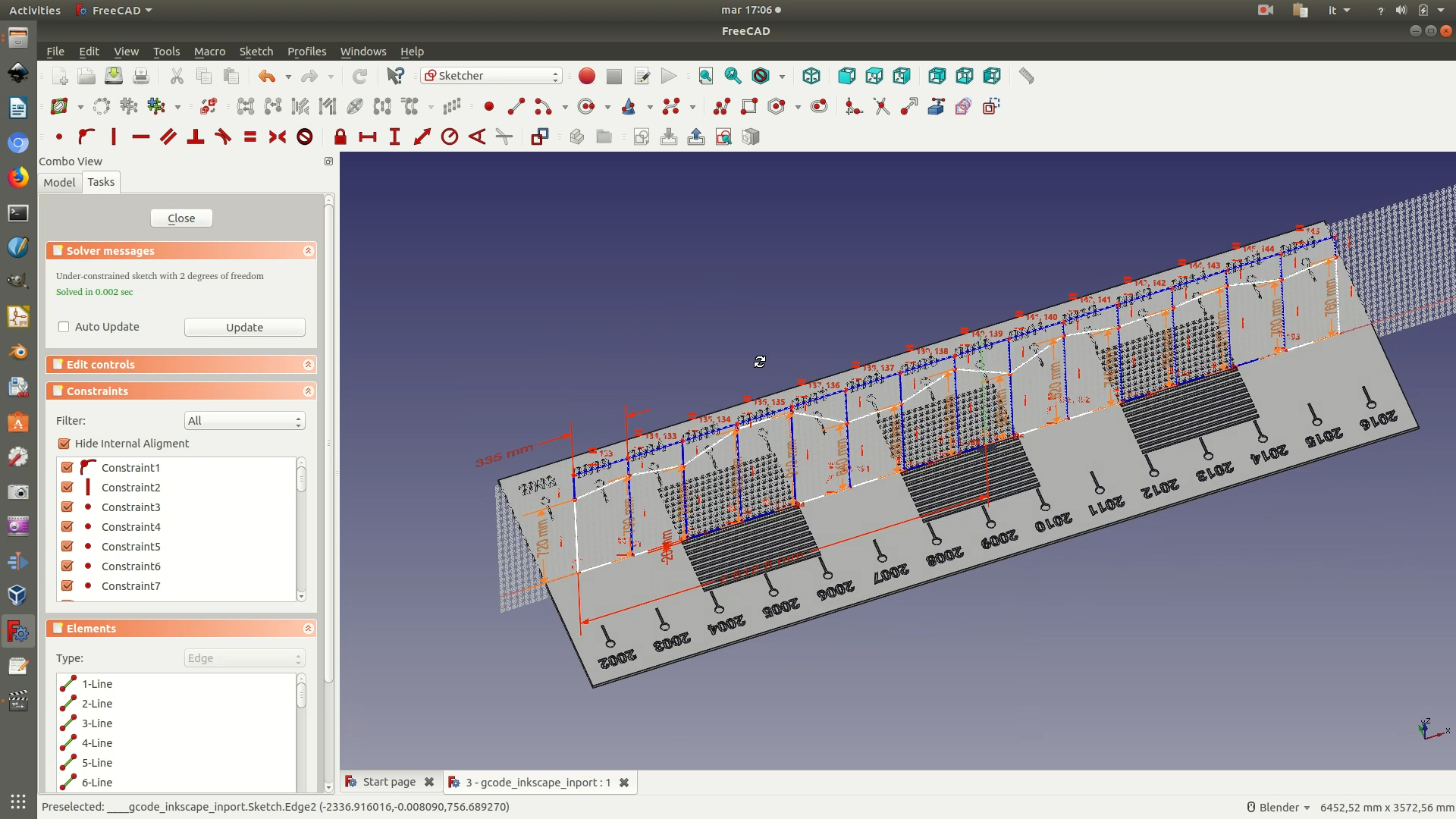Switch to the Start page tab
1456x819 pixels.
pyautogui.click(x=389, y=782)
